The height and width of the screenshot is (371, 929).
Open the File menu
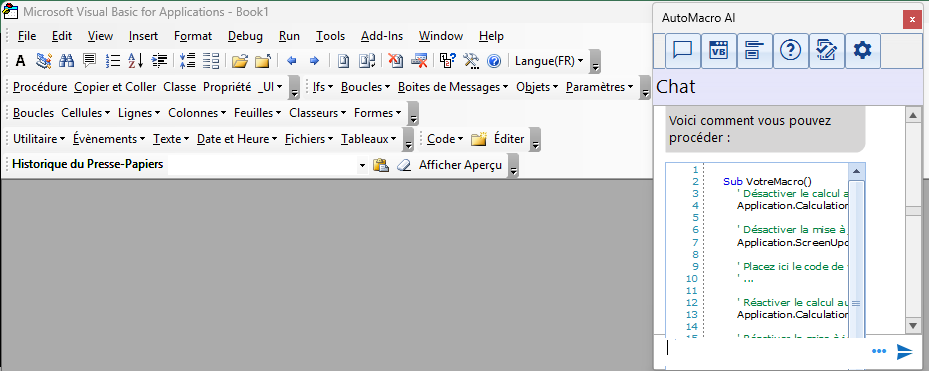pyautogui.click(x=27, y=36)
